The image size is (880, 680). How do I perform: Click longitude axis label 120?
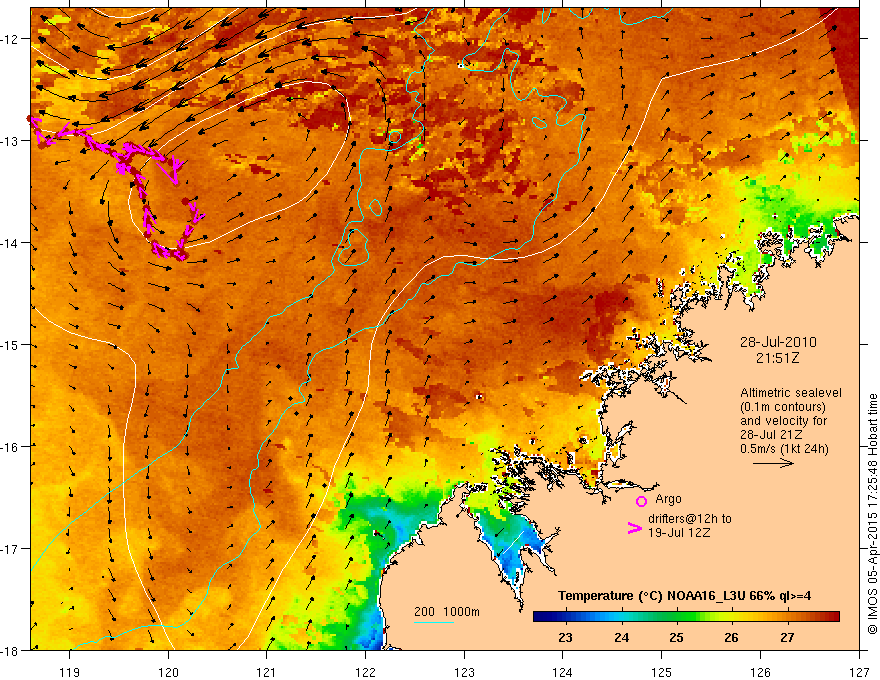coord(168,672)
